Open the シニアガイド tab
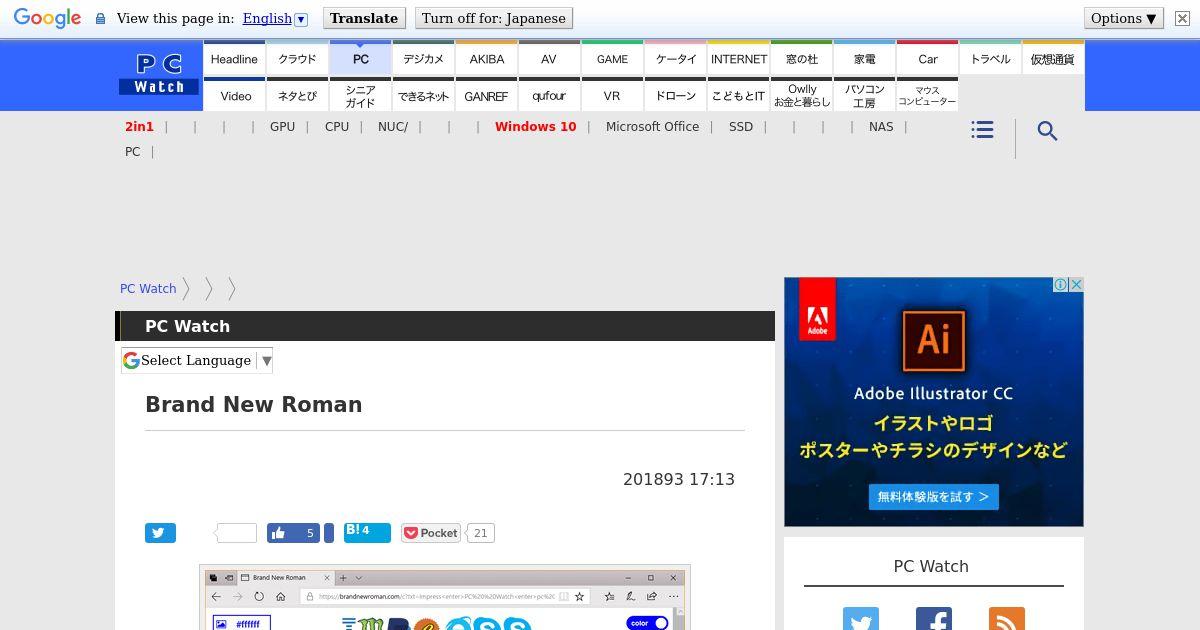Screen dimensions: 1200x630 click(360, 96)
